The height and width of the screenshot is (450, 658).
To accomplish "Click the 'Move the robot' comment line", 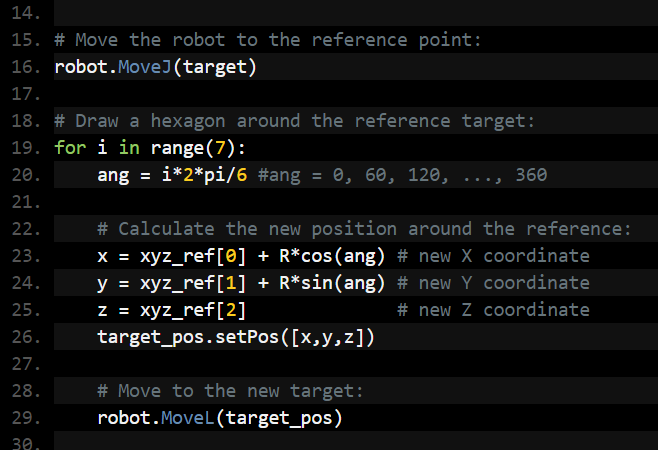I will 268,41.
